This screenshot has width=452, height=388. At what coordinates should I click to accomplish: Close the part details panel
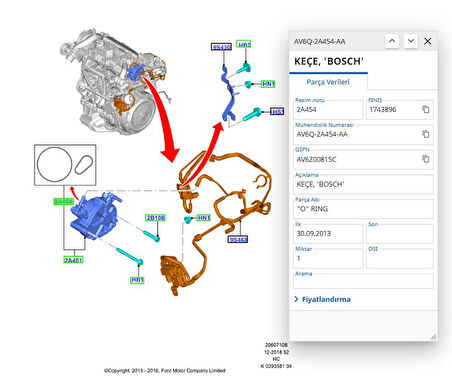(428, 41)
